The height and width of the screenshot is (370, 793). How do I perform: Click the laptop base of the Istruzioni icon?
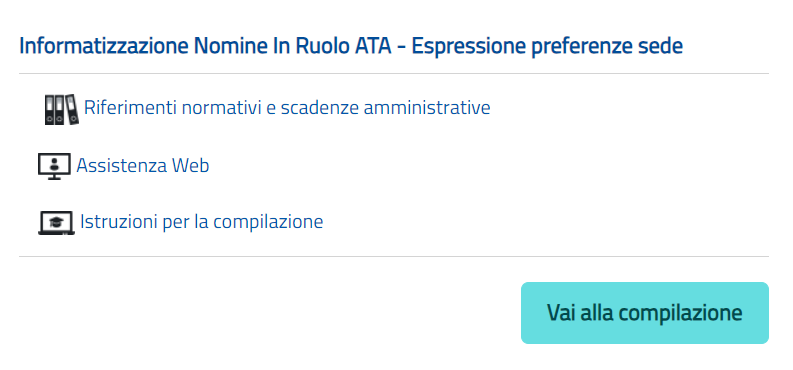[57, 233]
